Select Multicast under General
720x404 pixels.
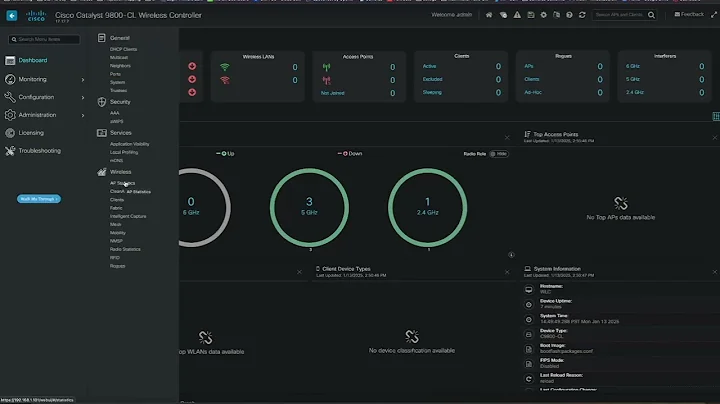click(x=119, y=57)
